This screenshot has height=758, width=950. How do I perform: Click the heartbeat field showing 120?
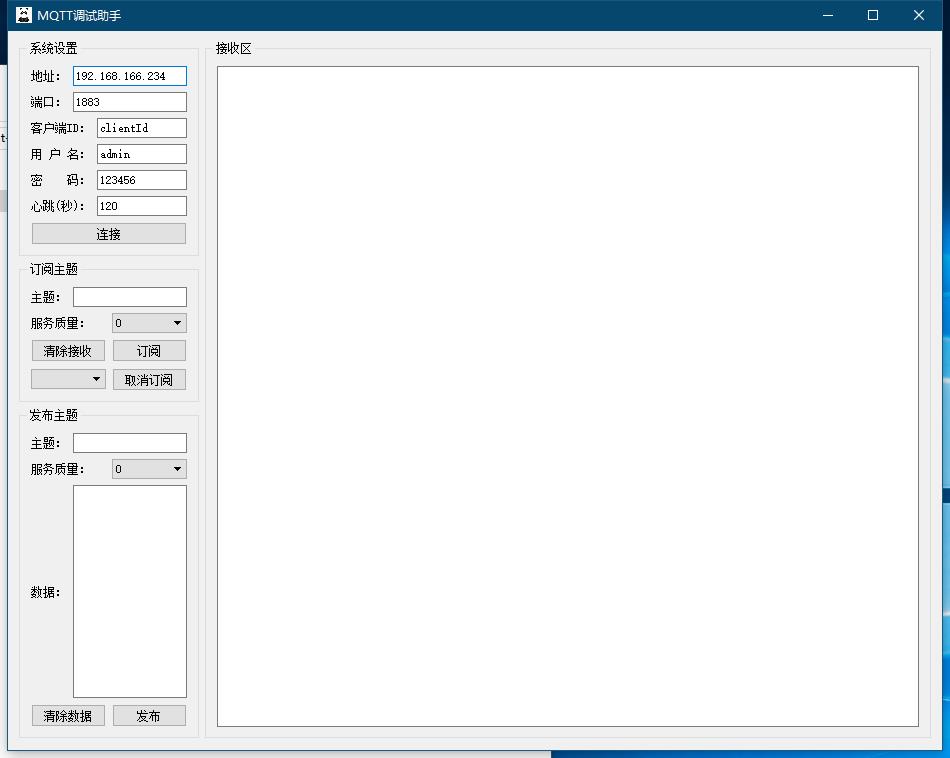click(142, 206)
